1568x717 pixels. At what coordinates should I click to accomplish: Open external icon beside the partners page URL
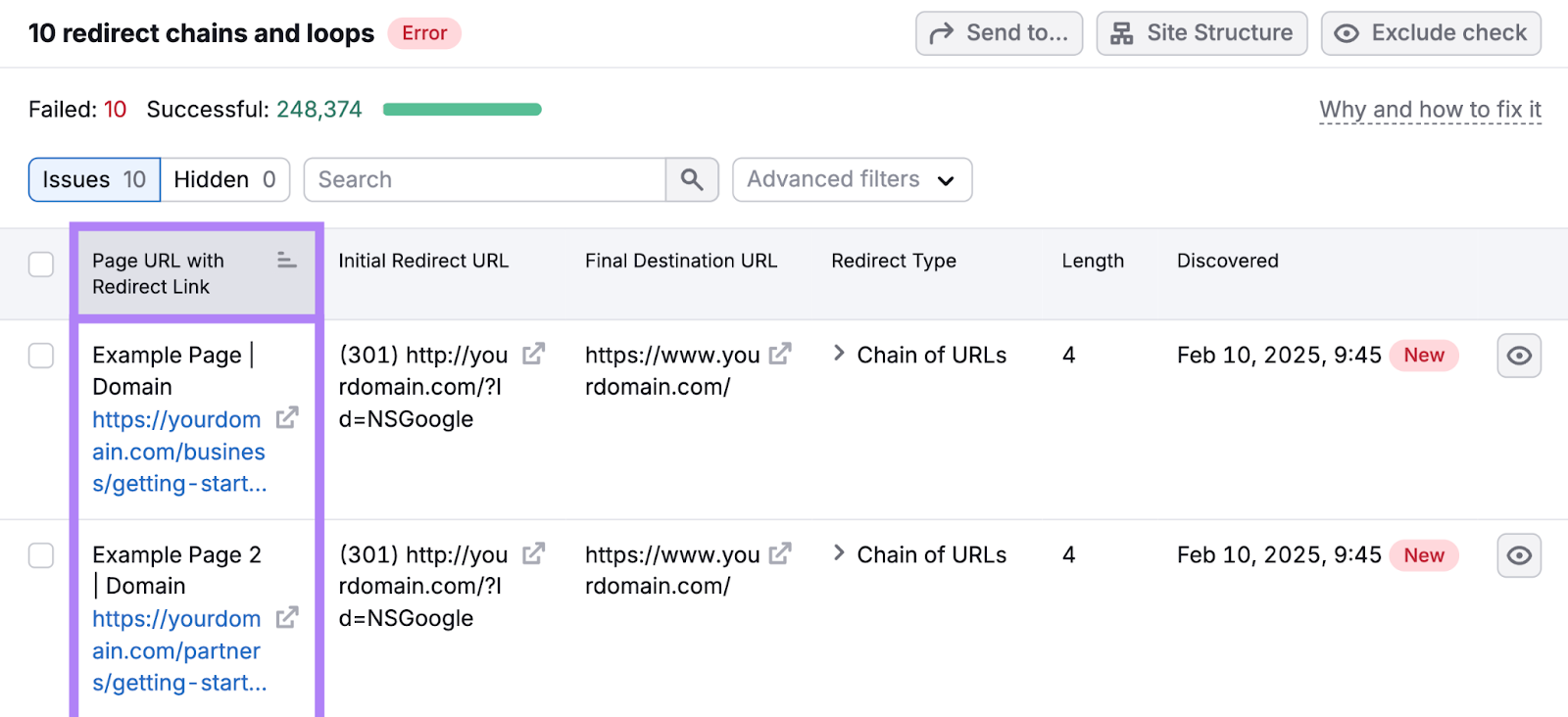287,618
